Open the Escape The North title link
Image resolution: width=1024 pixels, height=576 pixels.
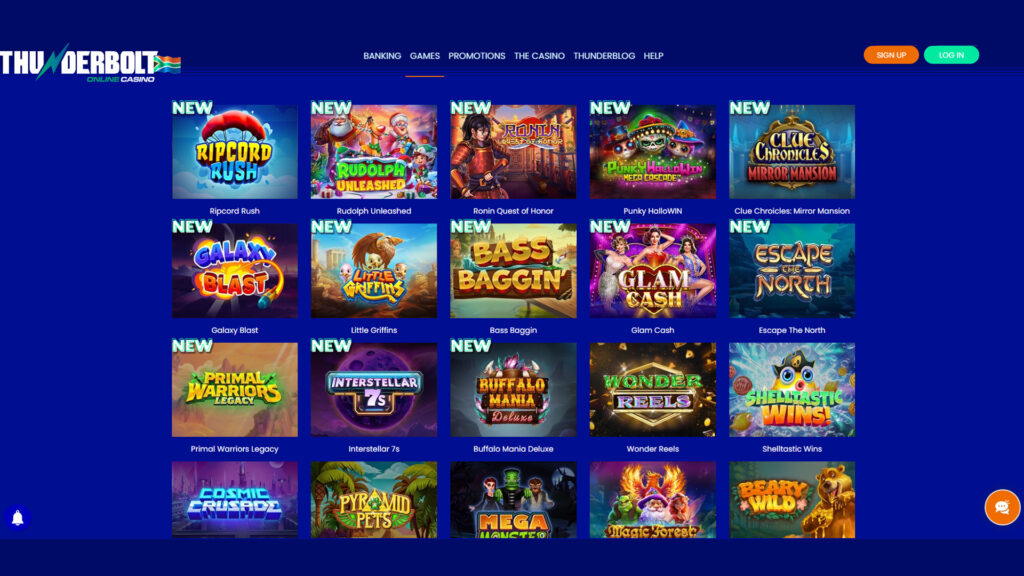(792, 330)
